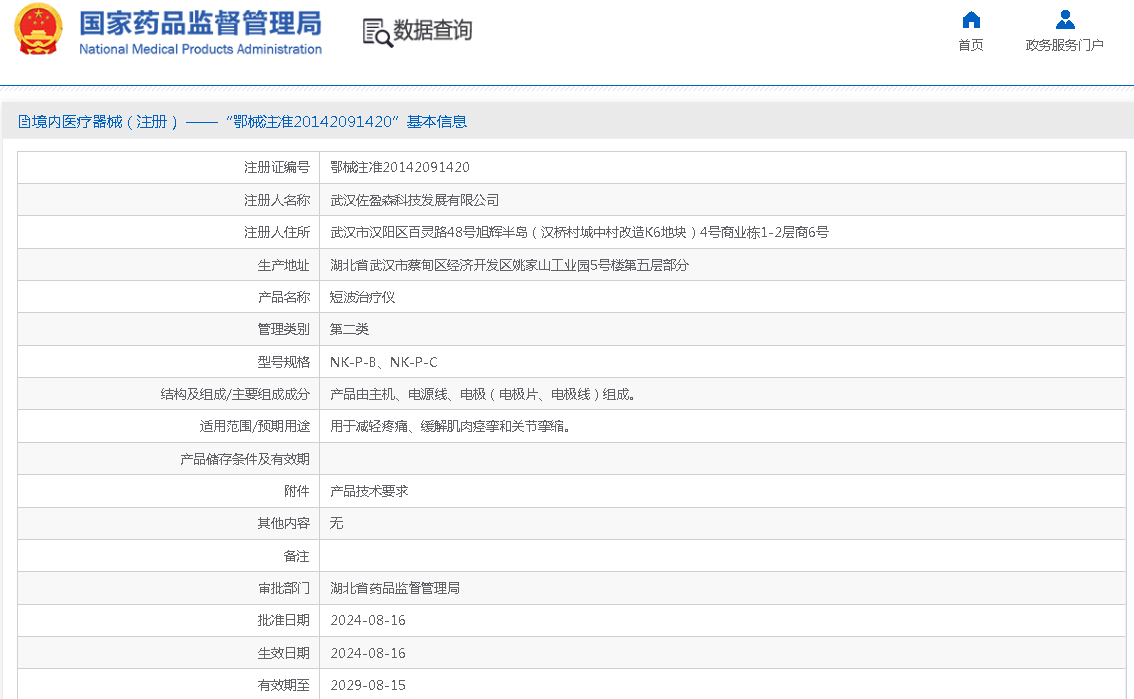Select the registration number 鄂械注准20142091420 cell
This screenshot has width=1134, height=699.
point(400,167)
